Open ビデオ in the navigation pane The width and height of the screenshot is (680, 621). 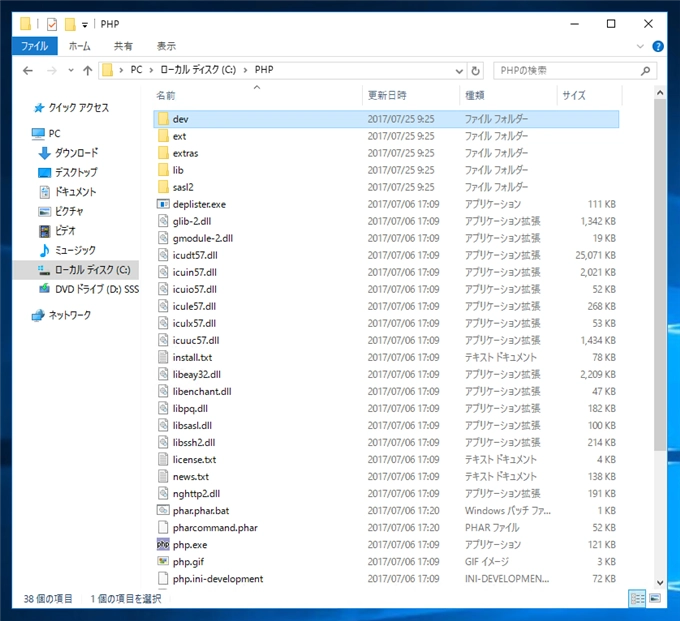57,231
